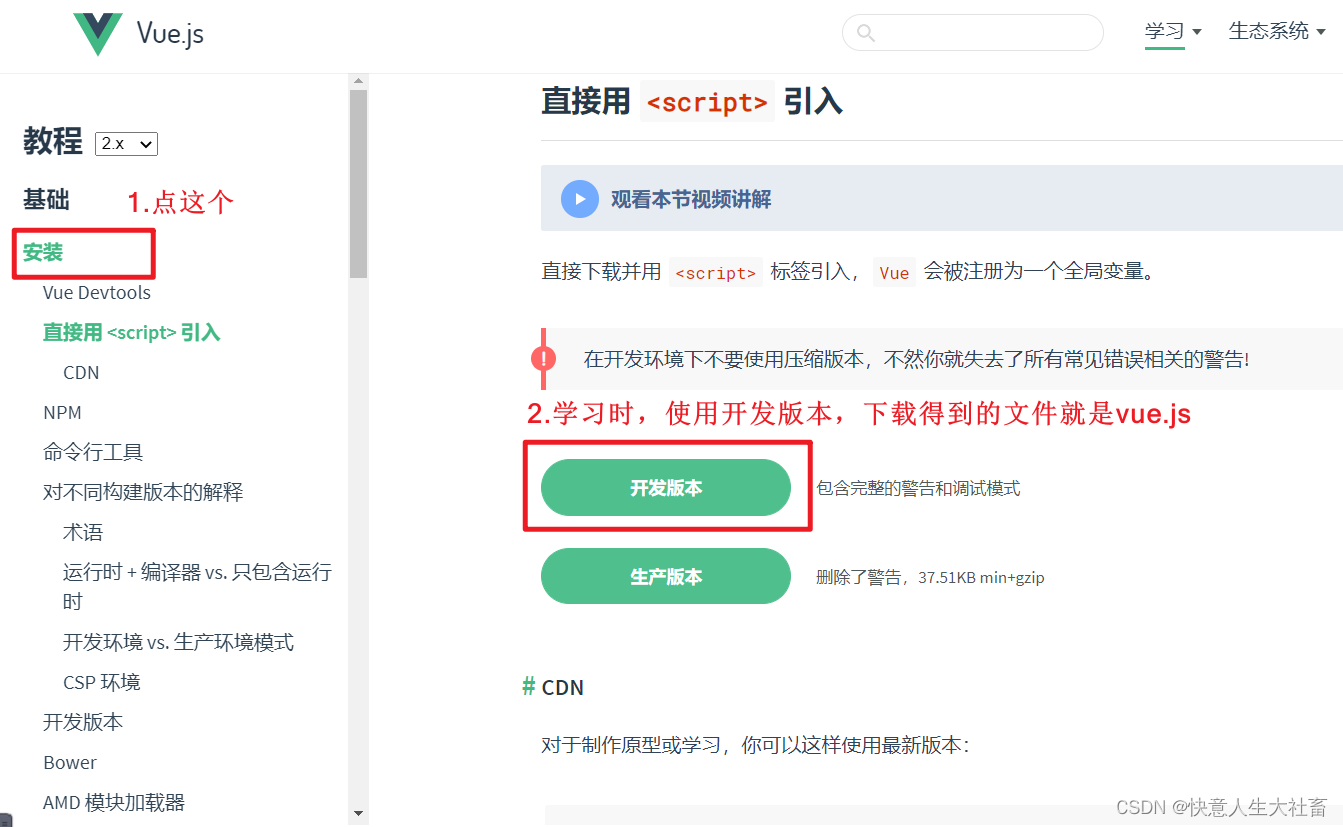Click the Vue.js logo icon
Image resolution: width=1343 pixels, height=827 pixels.
(98, 34)
